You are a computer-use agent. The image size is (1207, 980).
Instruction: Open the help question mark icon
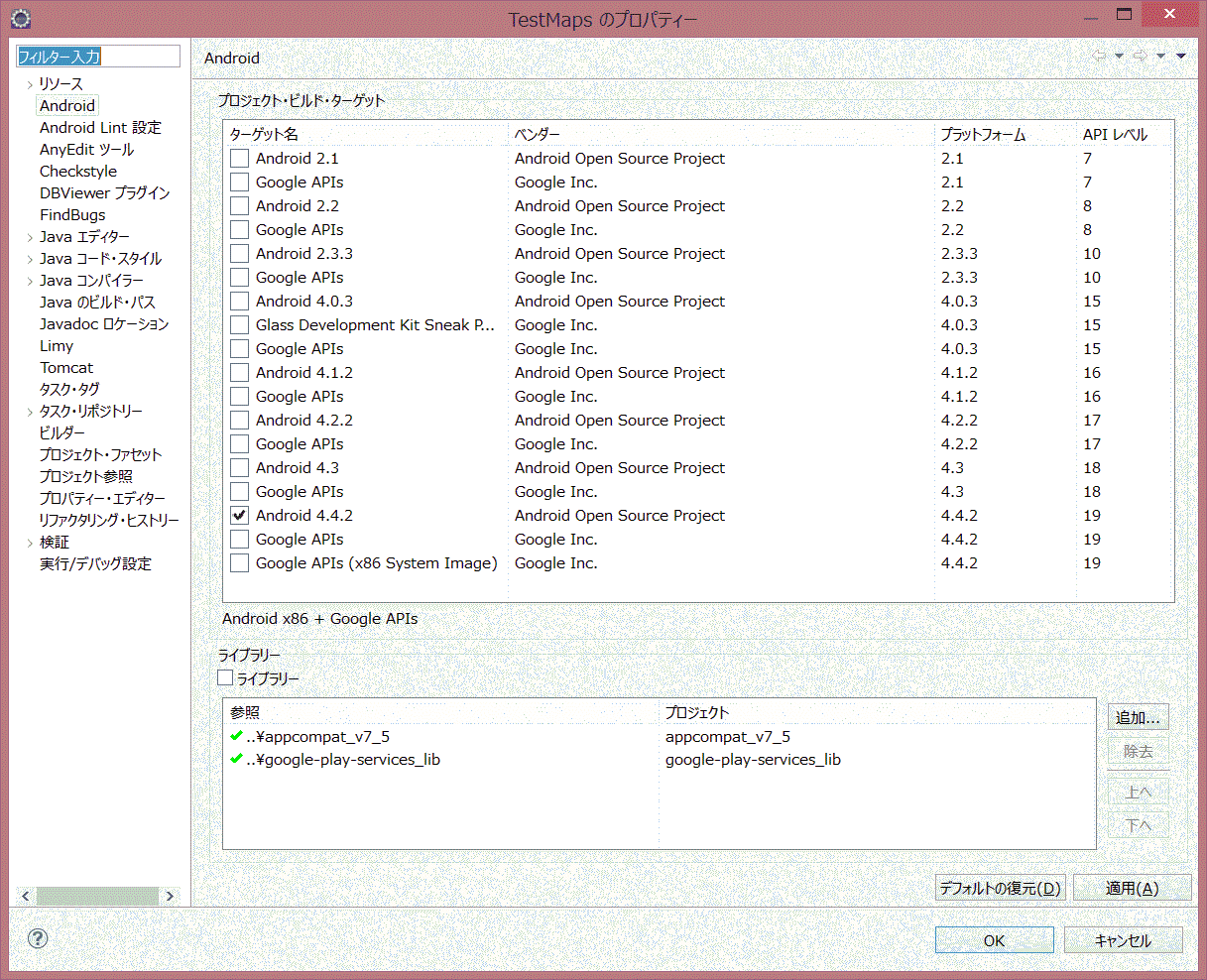tap(38, 938)
